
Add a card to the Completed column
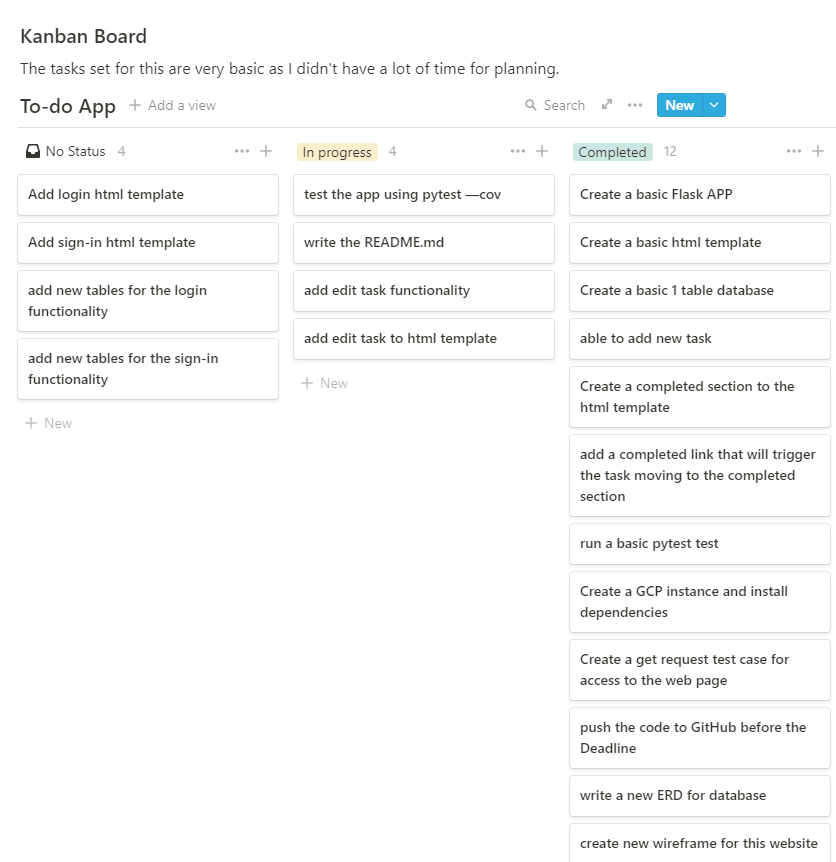pos(817,152)
